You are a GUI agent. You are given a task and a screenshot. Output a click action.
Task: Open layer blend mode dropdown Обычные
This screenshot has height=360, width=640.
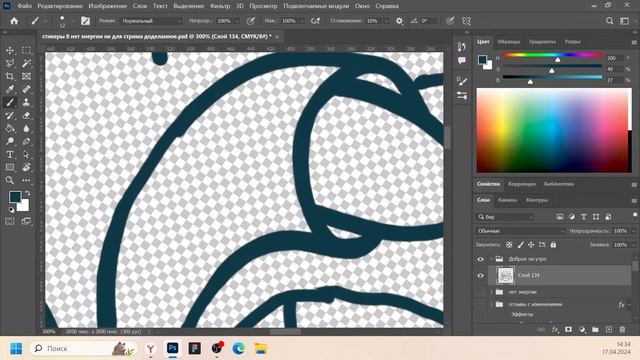tap(520, 231)
